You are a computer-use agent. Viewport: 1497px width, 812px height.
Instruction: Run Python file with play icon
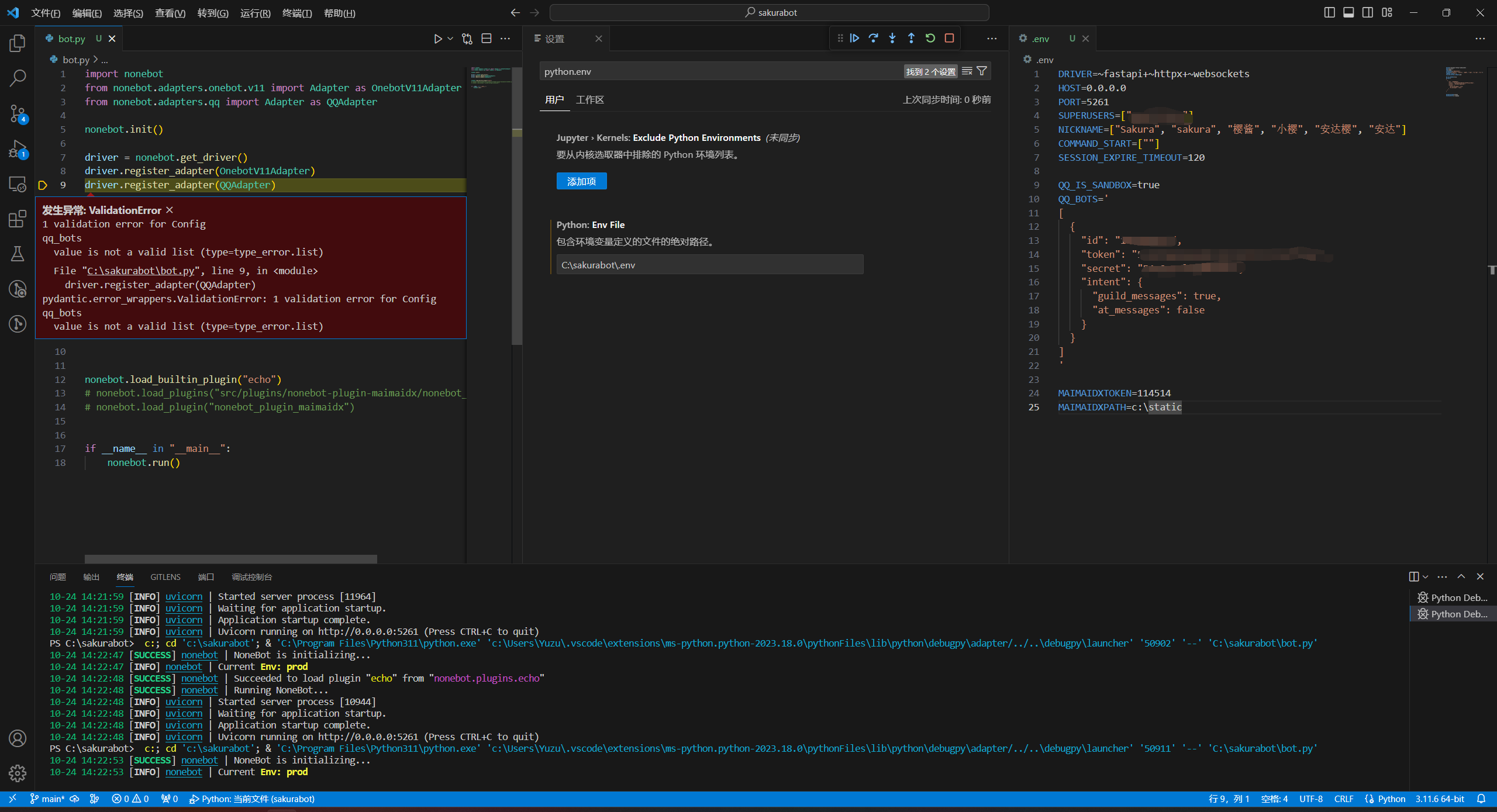pyautogui.click(x=437, y=39)
